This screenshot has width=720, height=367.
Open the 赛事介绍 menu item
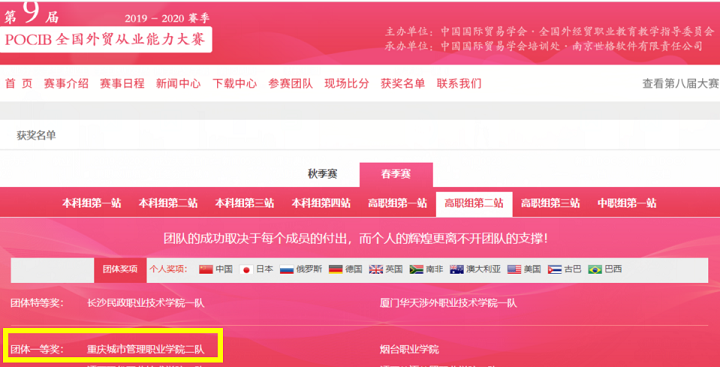[66, 84]
